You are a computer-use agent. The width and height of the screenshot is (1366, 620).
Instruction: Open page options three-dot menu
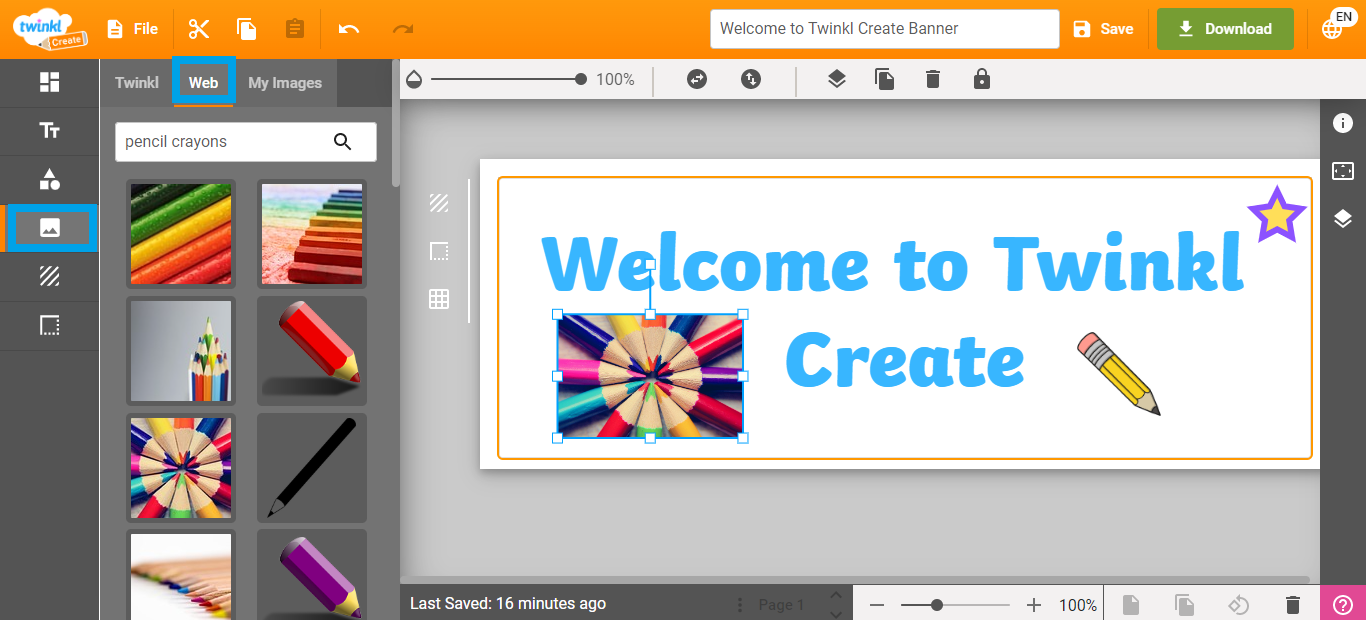coord(740,605)
